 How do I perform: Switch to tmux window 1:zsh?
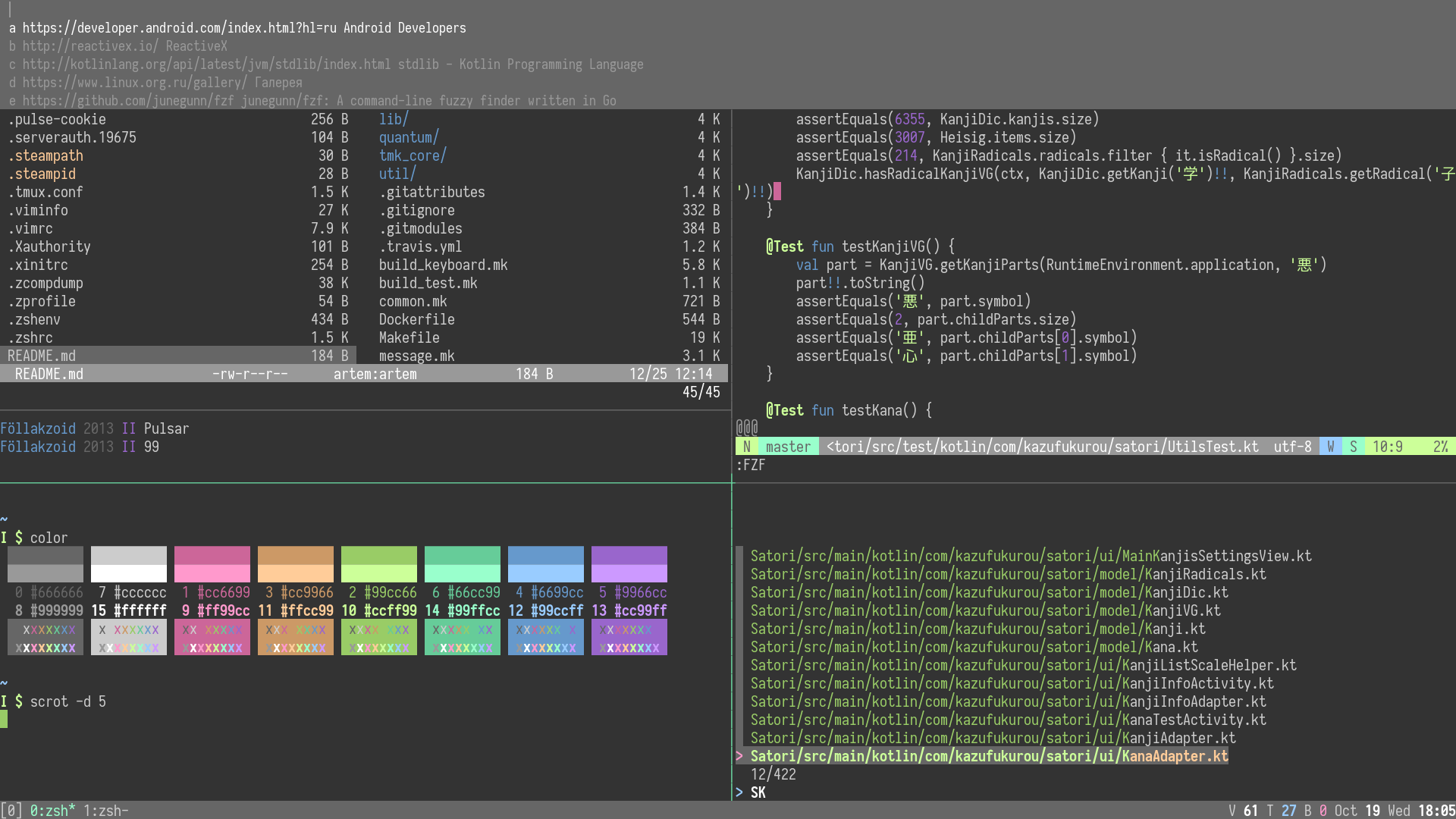click(105, 811)
